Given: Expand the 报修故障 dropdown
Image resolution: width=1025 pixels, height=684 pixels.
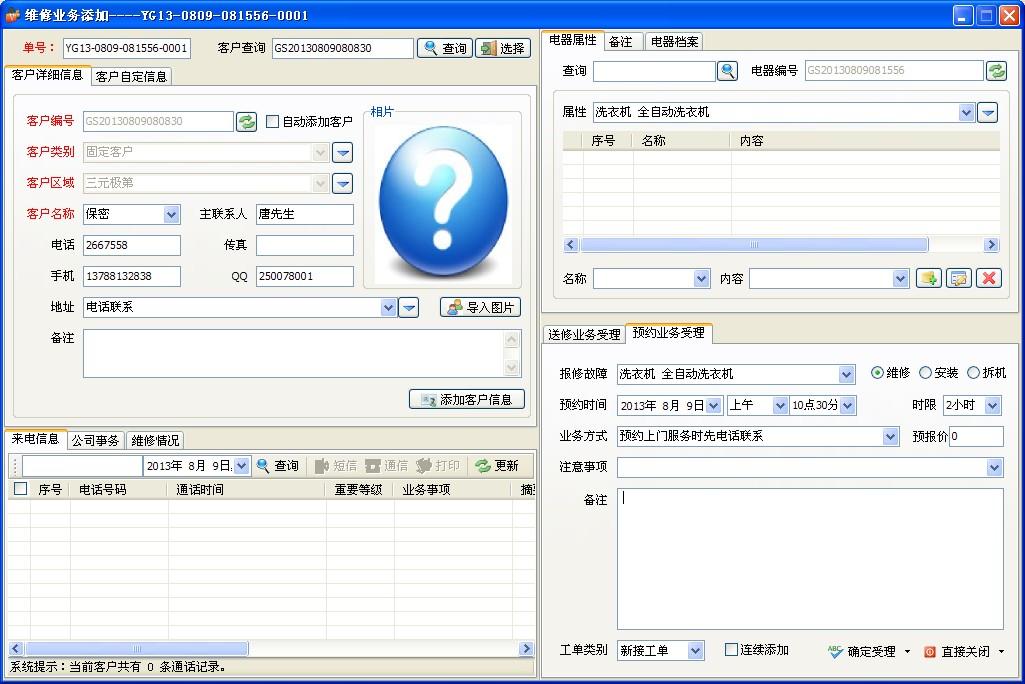Looking at the screenshot, I should coord(847,375).
